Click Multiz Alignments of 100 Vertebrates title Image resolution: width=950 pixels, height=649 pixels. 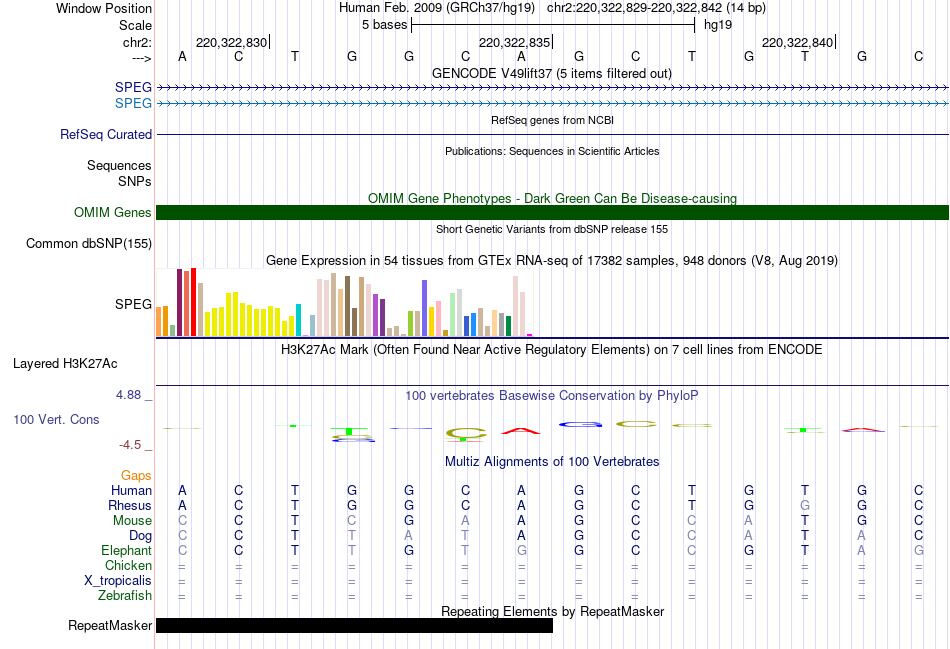[552, 462]
